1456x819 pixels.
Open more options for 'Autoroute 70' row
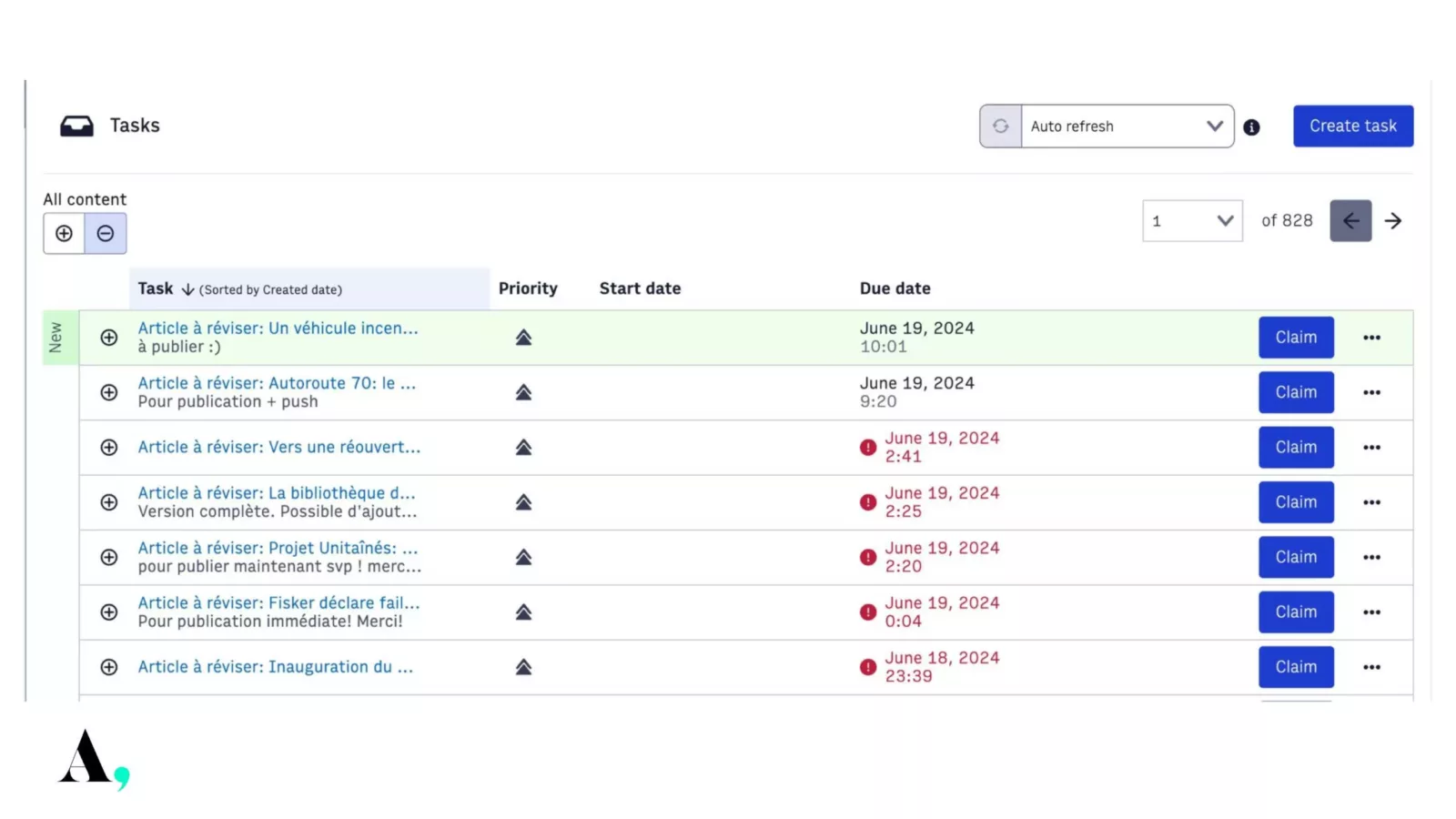tap(1371, 392)
